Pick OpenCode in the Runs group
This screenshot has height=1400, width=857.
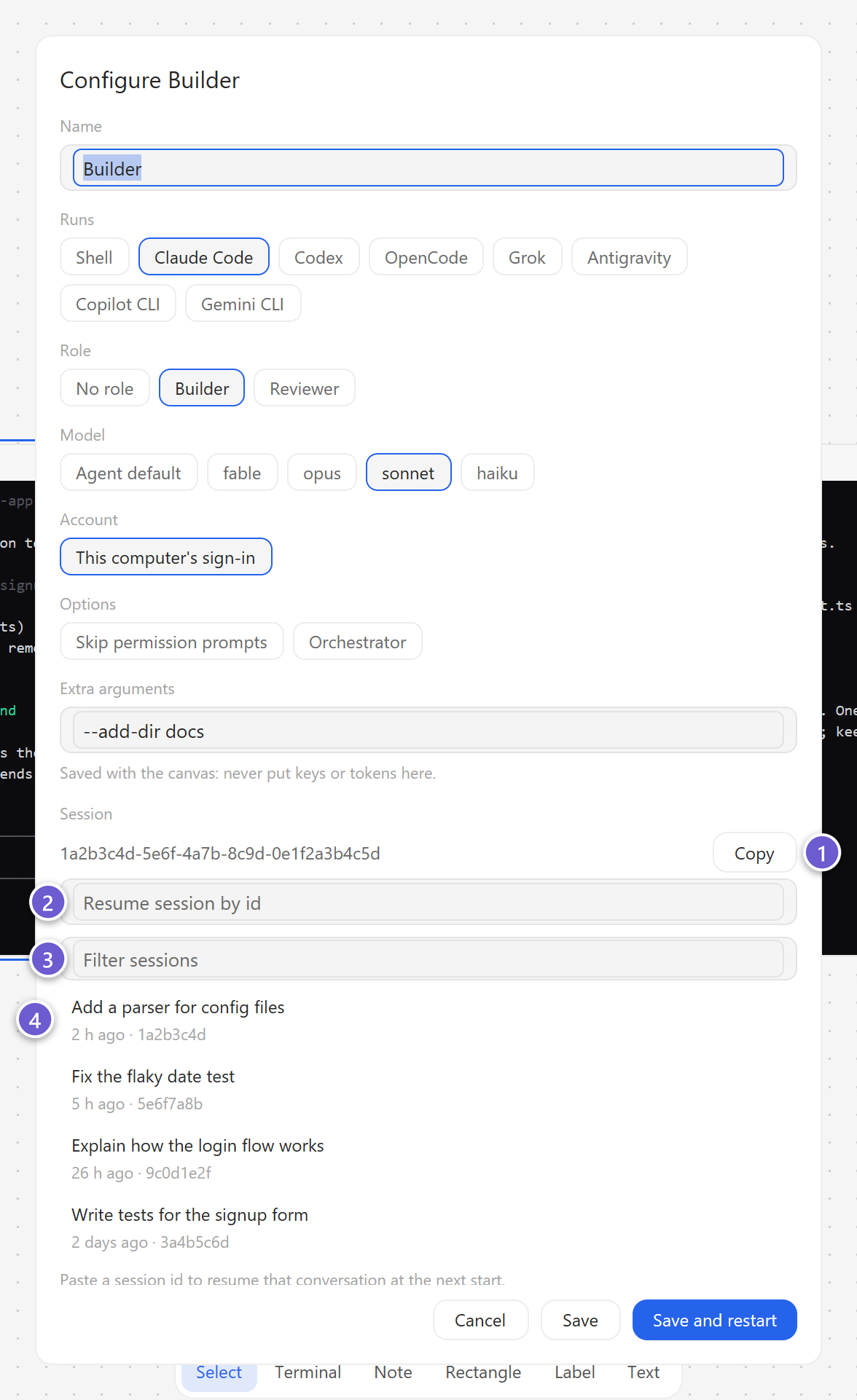click(426, 257)
